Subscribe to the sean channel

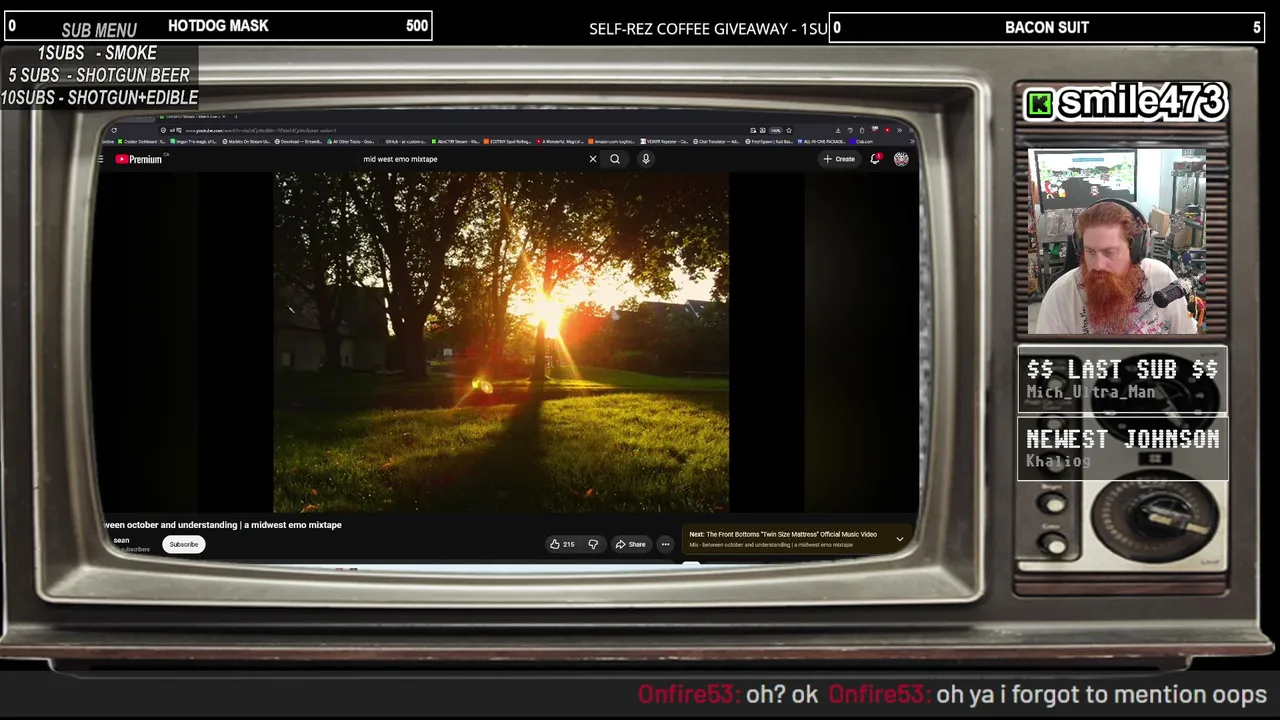point(184,544)
